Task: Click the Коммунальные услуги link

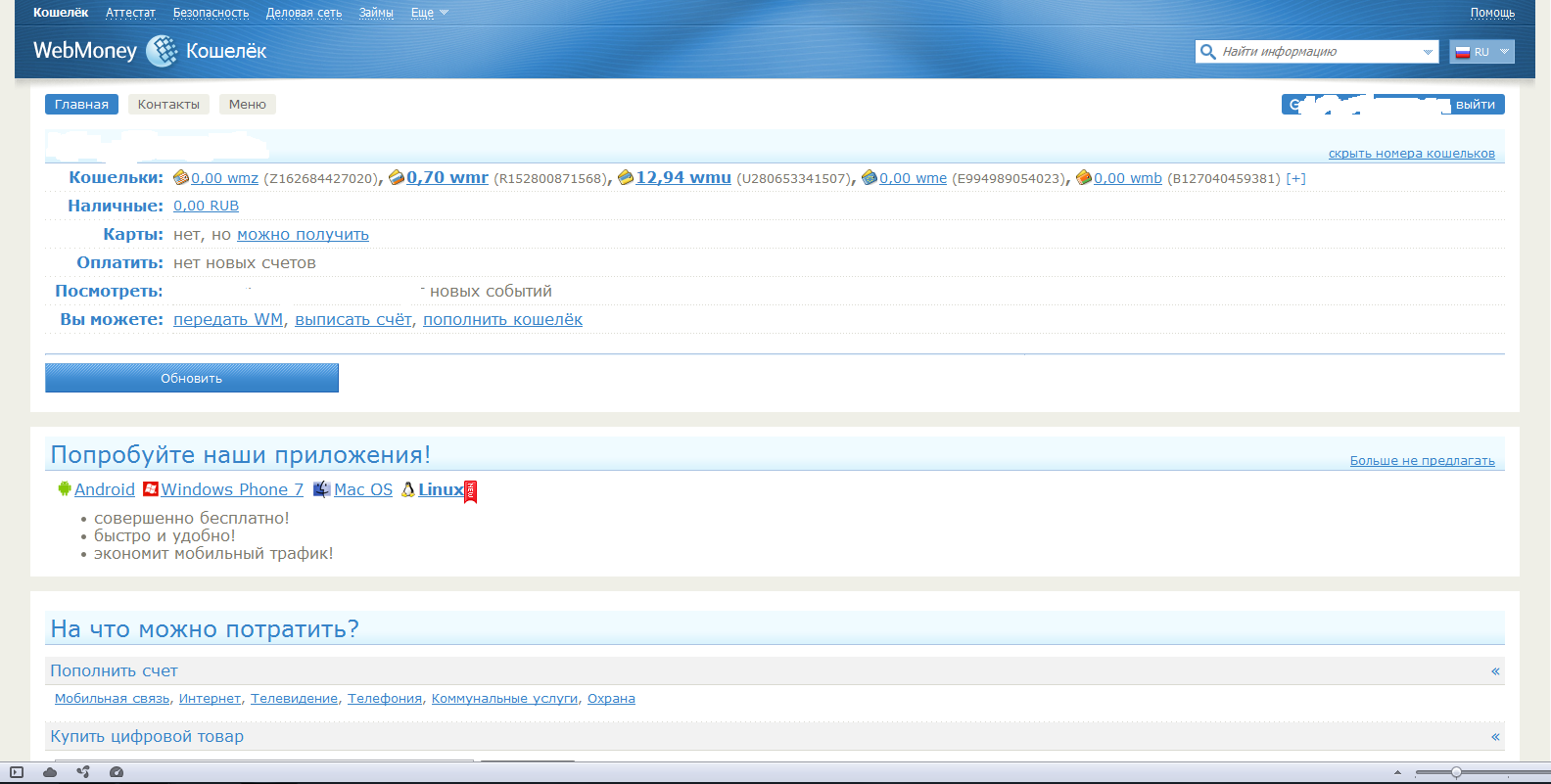Action: click(504, 699)
